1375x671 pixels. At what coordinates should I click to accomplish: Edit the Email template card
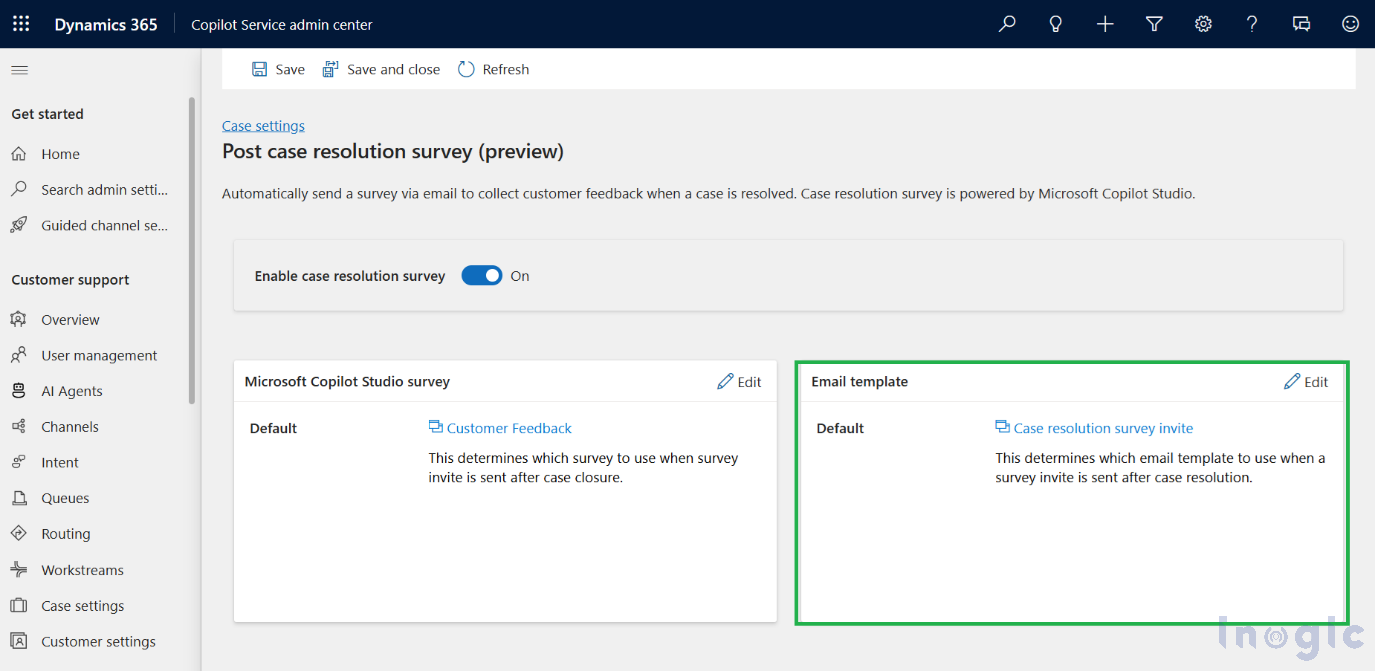[1306, 382]
